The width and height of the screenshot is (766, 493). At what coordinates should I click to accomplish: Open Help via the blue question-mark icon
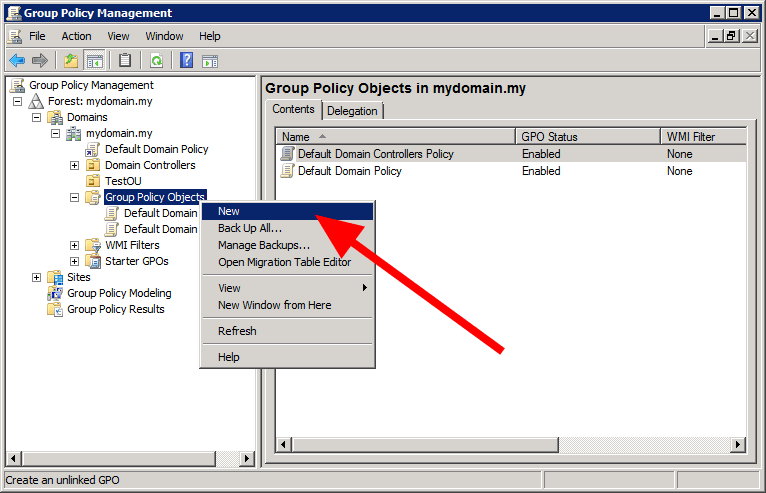point(186,60)
